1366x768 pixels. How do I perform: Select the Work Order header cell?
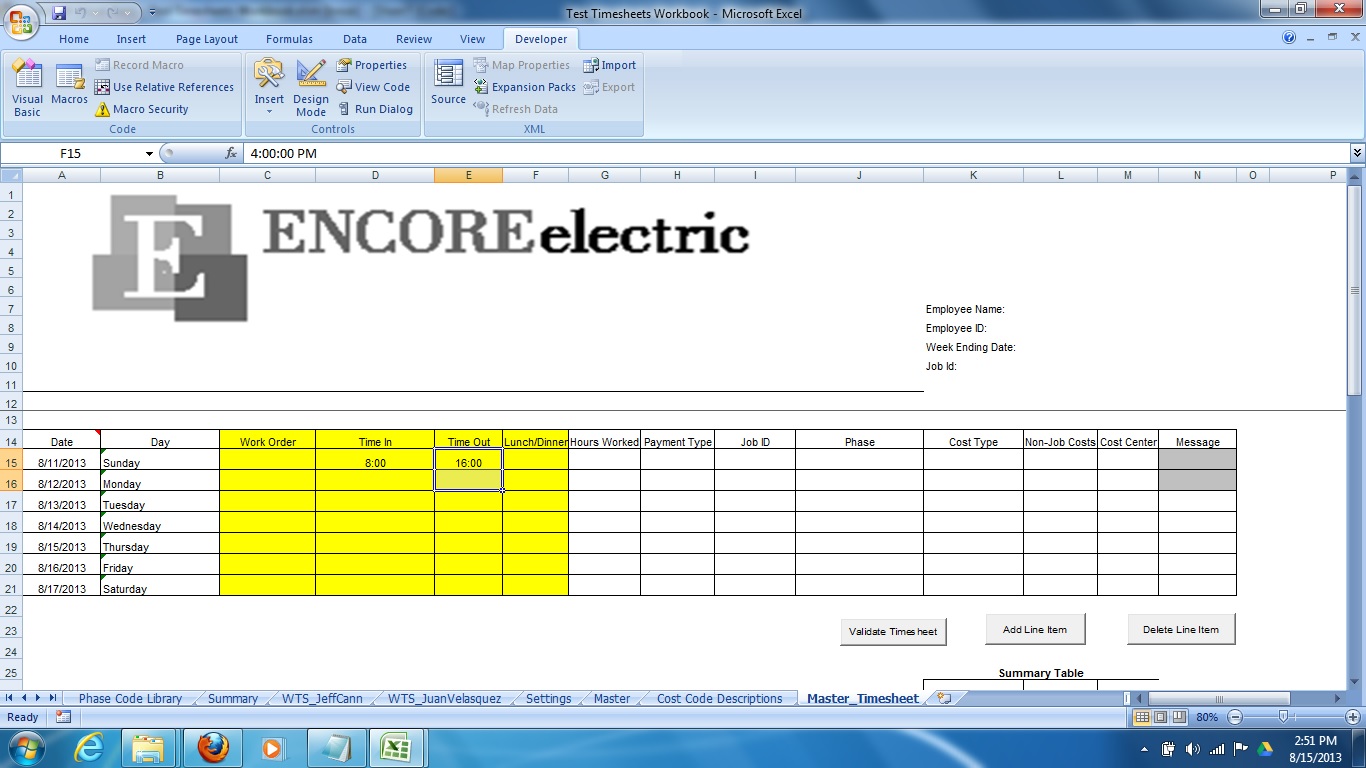(x=267, y=441)
